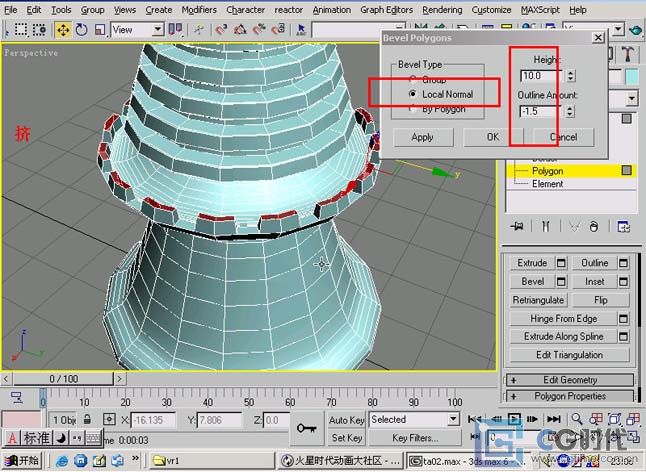
Task: Activate the Select and Scale tool
Action: [100, 30]
